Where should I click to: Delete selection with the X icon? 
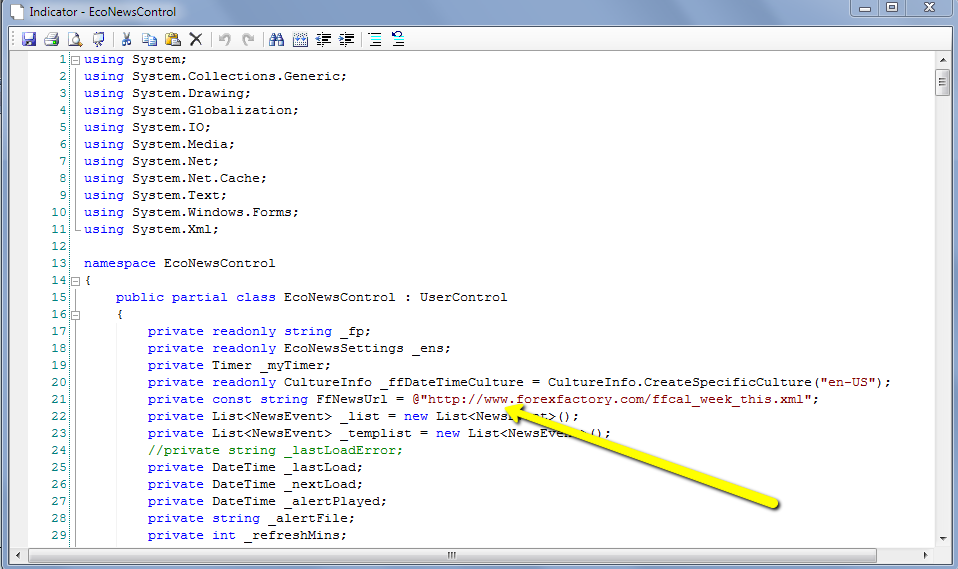point(196,39)
